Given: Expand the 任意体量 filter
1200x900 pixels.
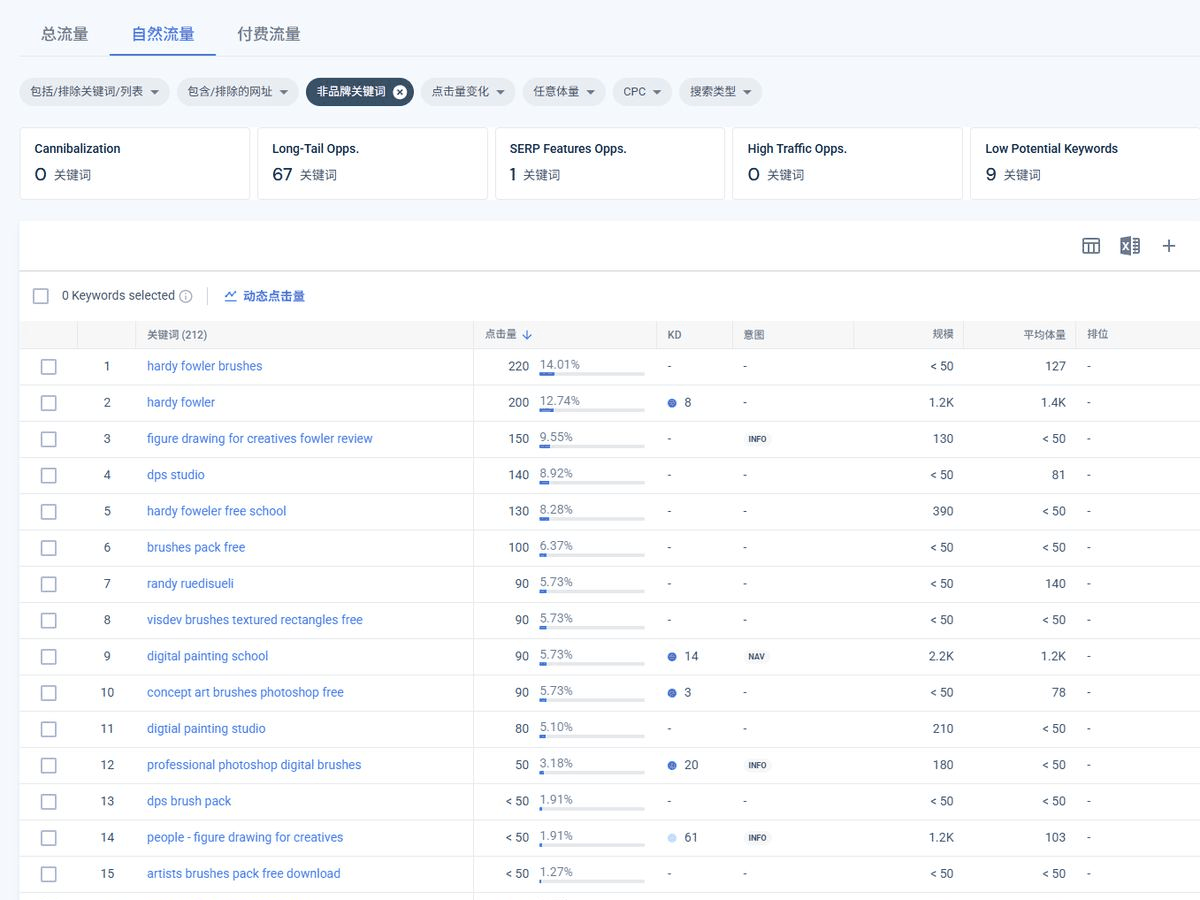Looking at the screenshot, I should click(x=564, y=92).
